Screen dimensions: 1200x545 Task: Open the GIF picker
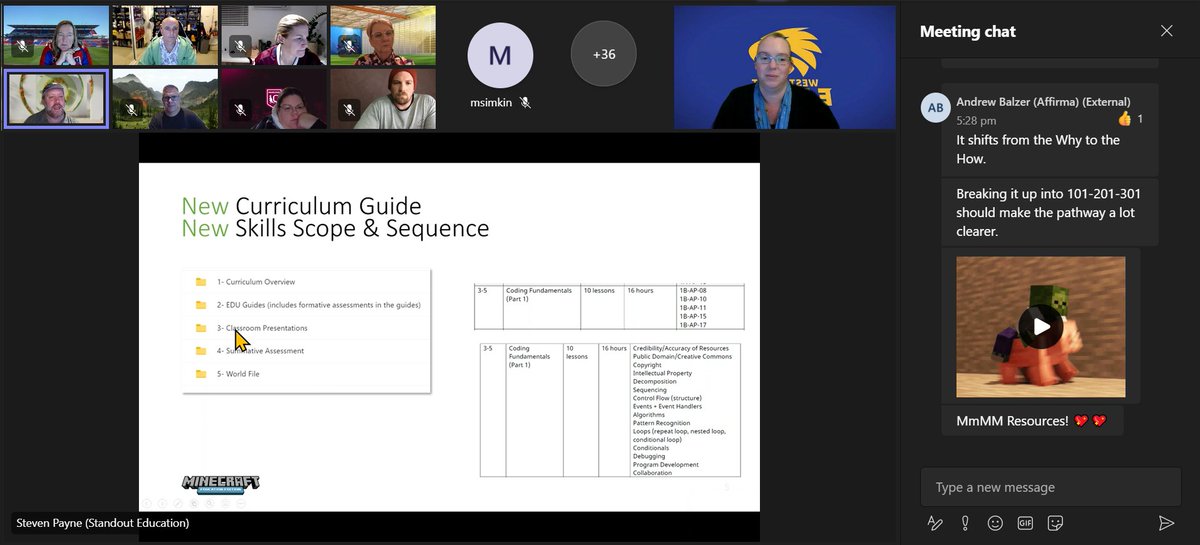pos(1025,523)
